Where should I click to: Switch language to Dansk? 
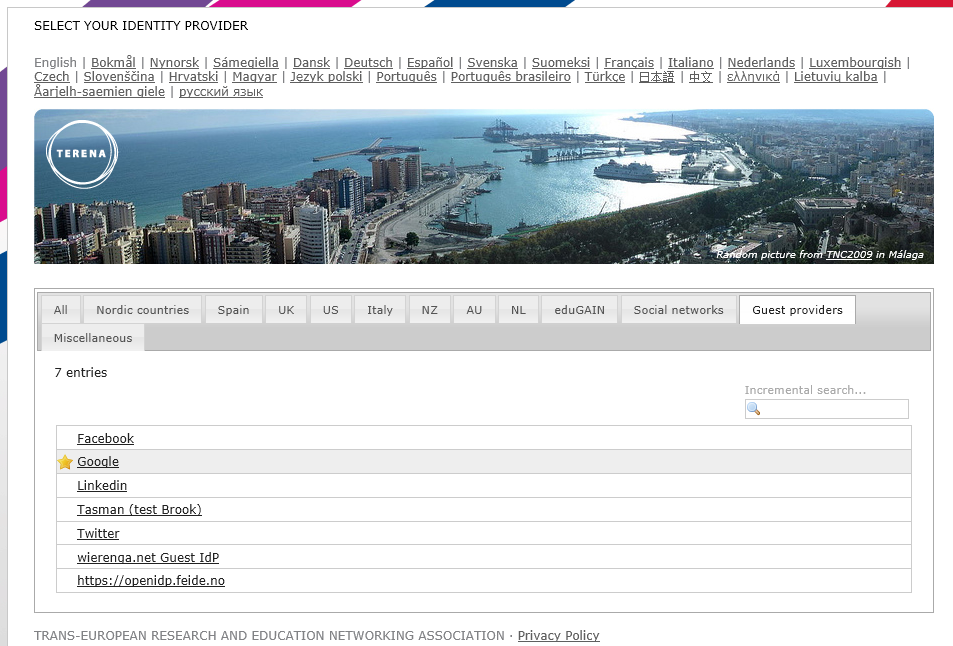[311, 63]
